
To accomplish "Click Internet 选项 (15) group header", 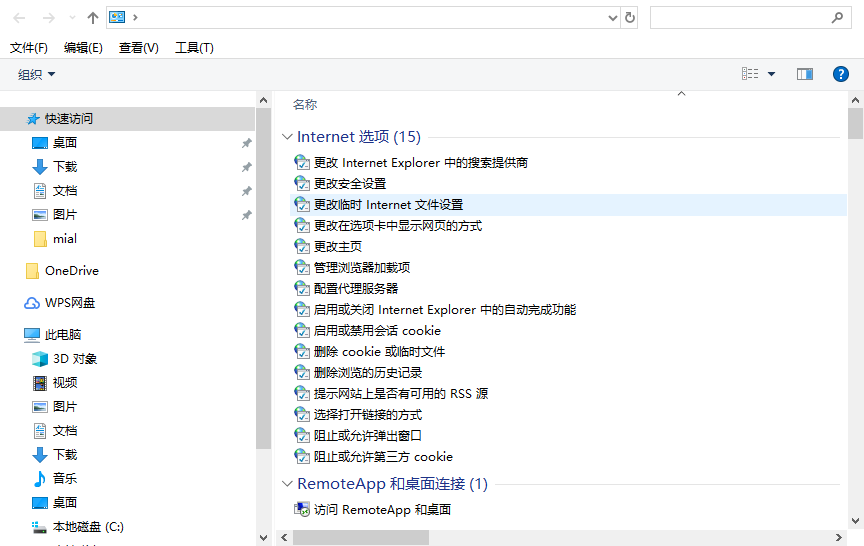I will click(x=359, y=137).
